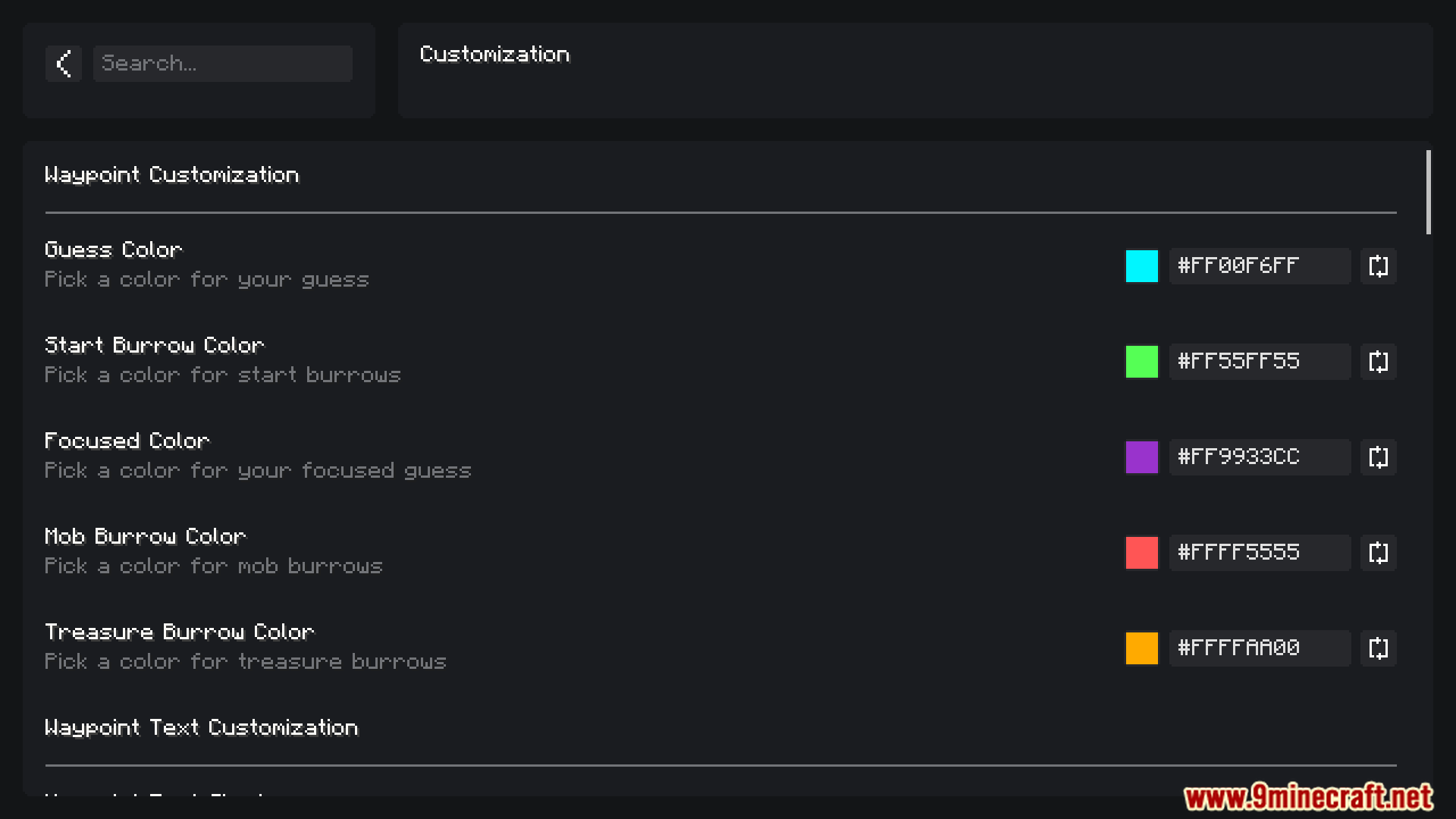Edit the #FF00F6FF hex field
The width and height of the screenshot is (1456, 819).
1259,266
